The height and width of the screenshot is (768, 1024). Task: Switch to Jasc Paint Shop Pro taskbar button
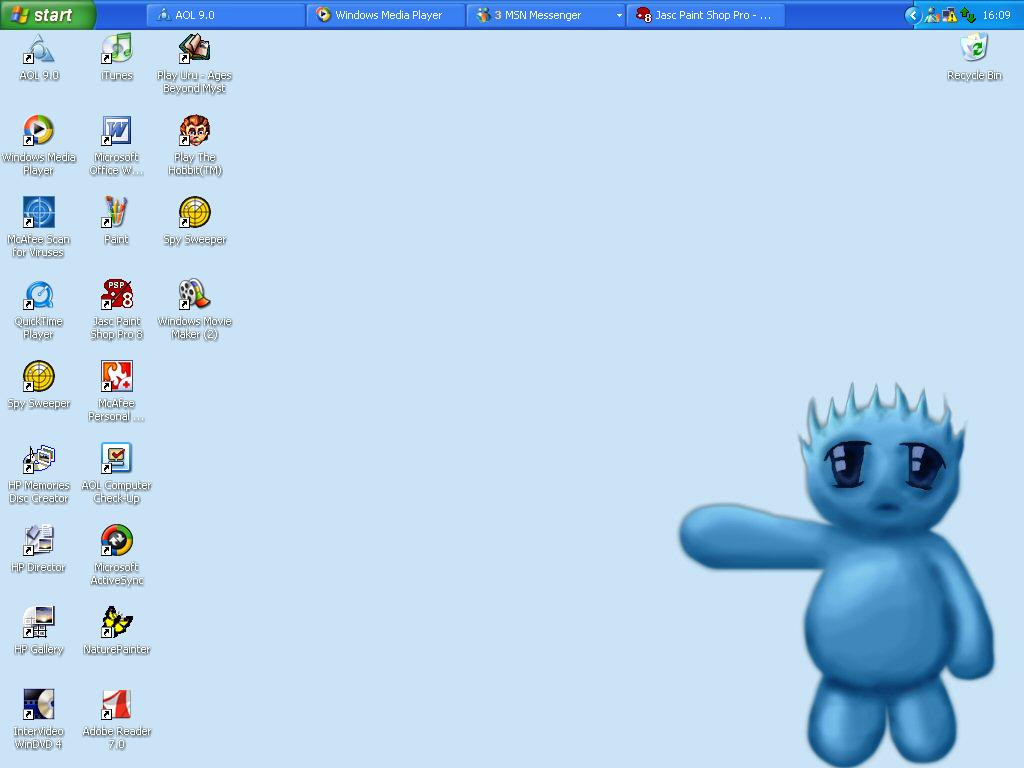pyautogui.click(x=706, y=15)
